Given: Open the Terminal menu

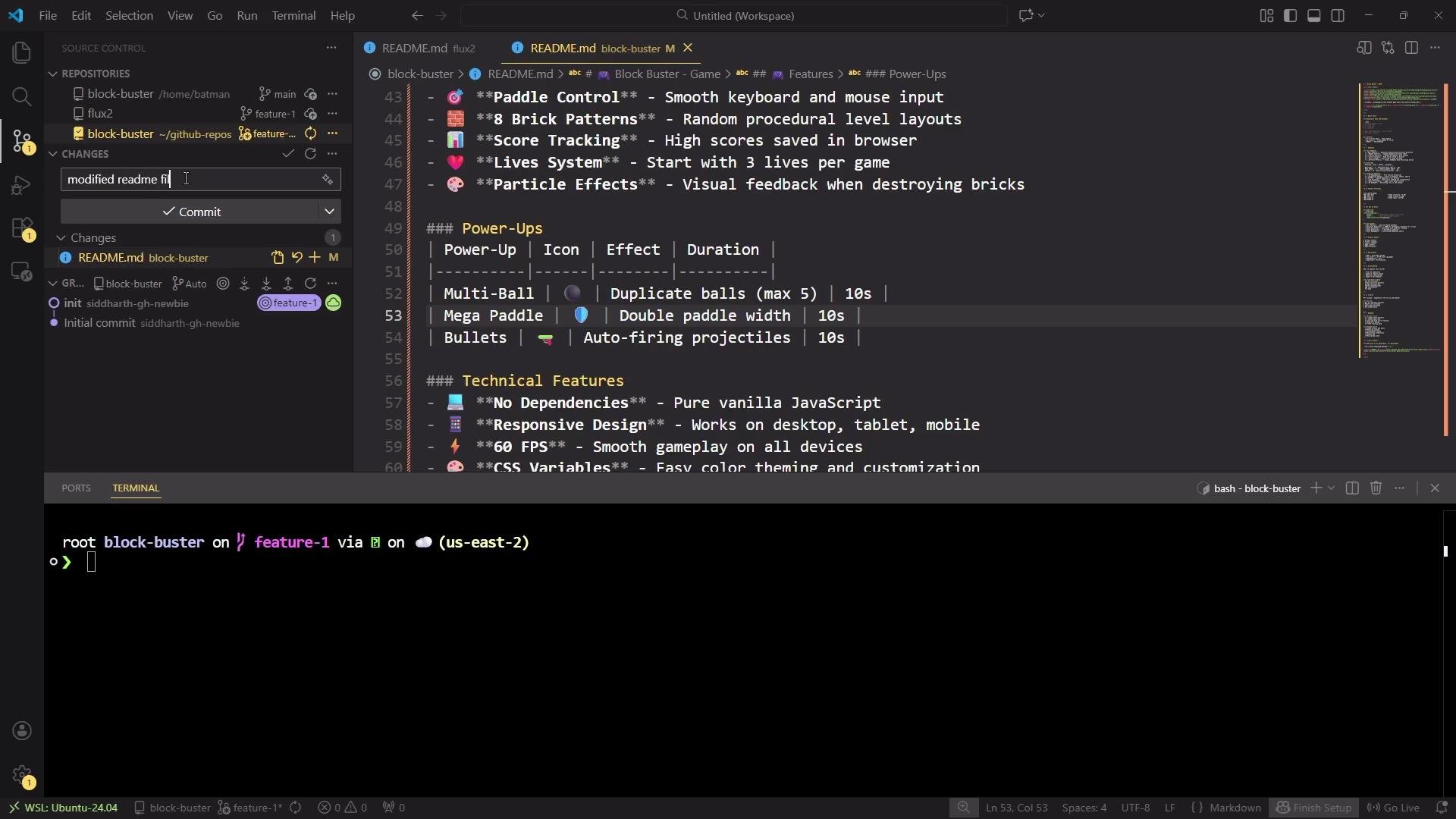Looking at the screenshot, I should [293, 15].
